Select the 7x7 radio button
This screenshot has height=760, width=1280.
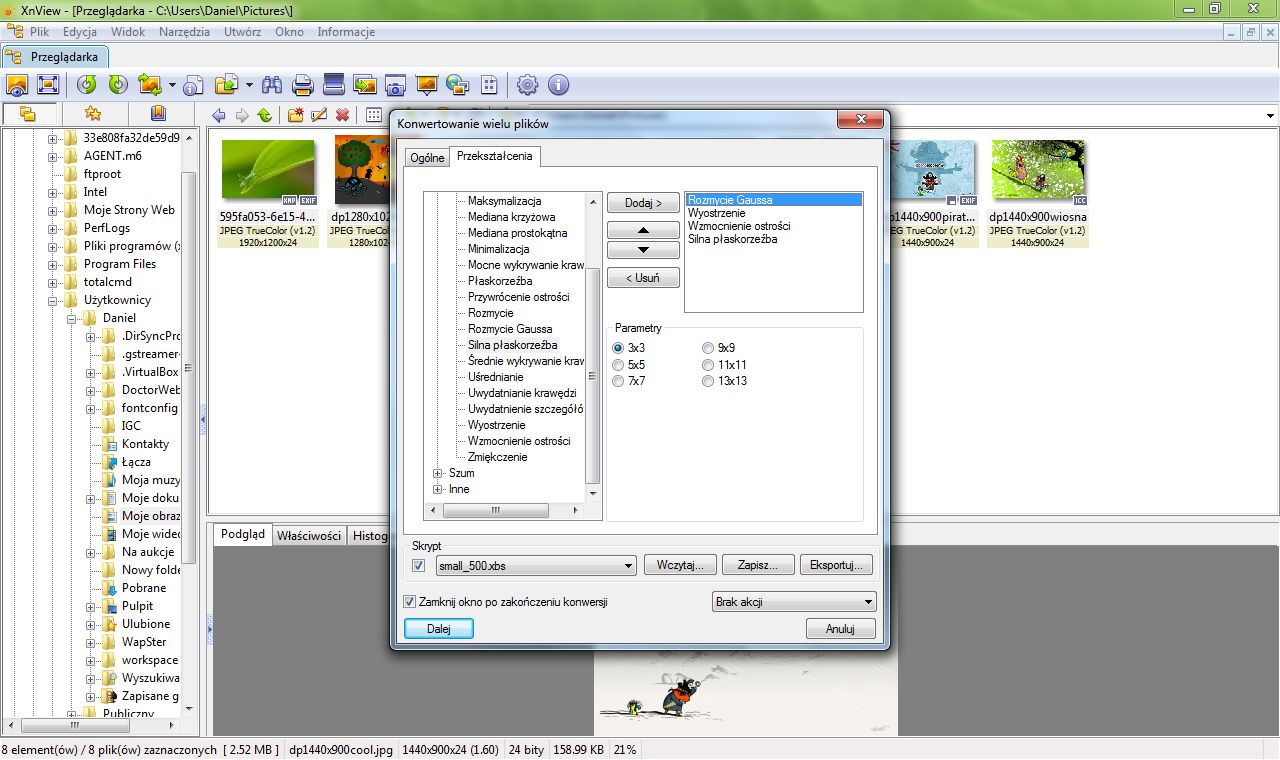click(618, 381)
